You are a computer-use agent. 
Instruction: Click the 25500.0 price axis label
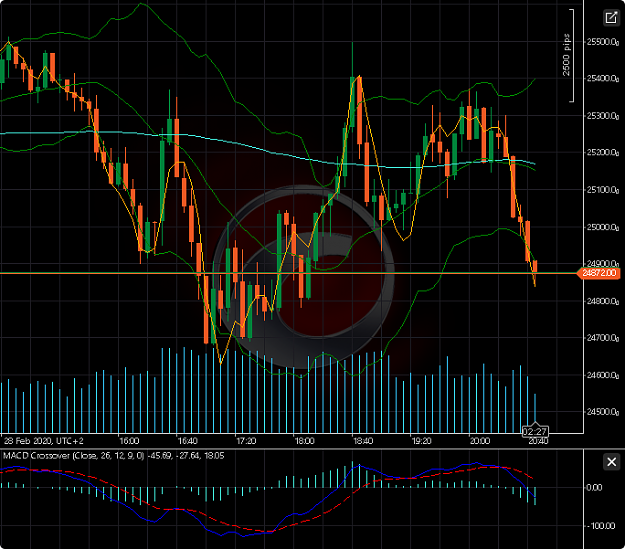602,42
